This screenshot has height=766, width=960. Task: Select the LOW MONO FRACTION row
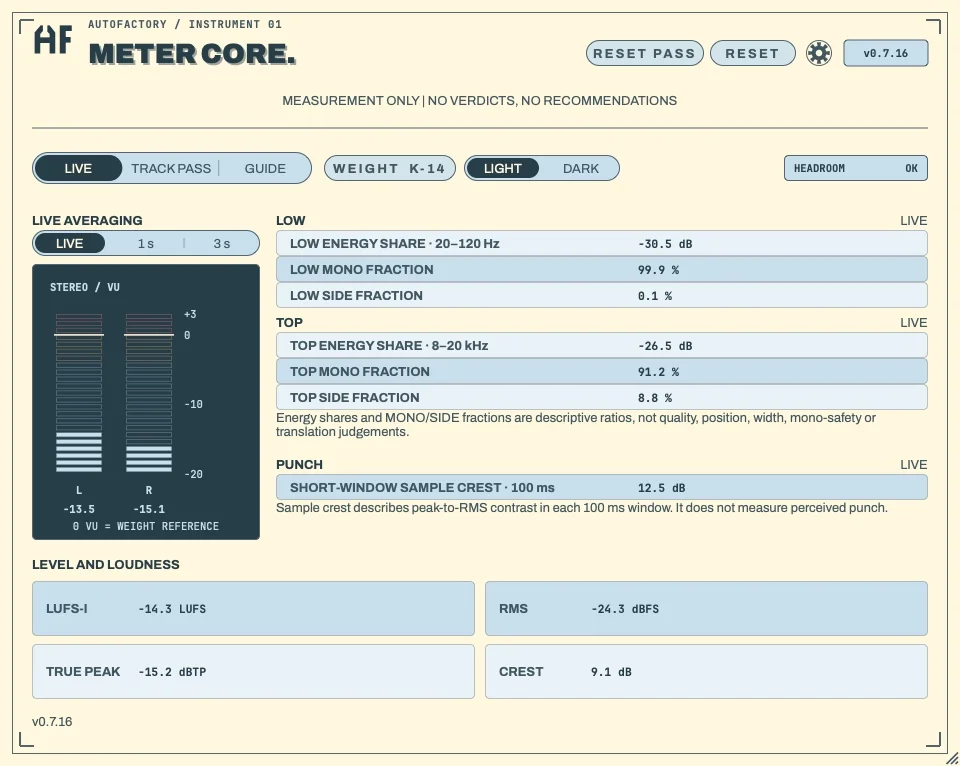(x=601, y=269)
